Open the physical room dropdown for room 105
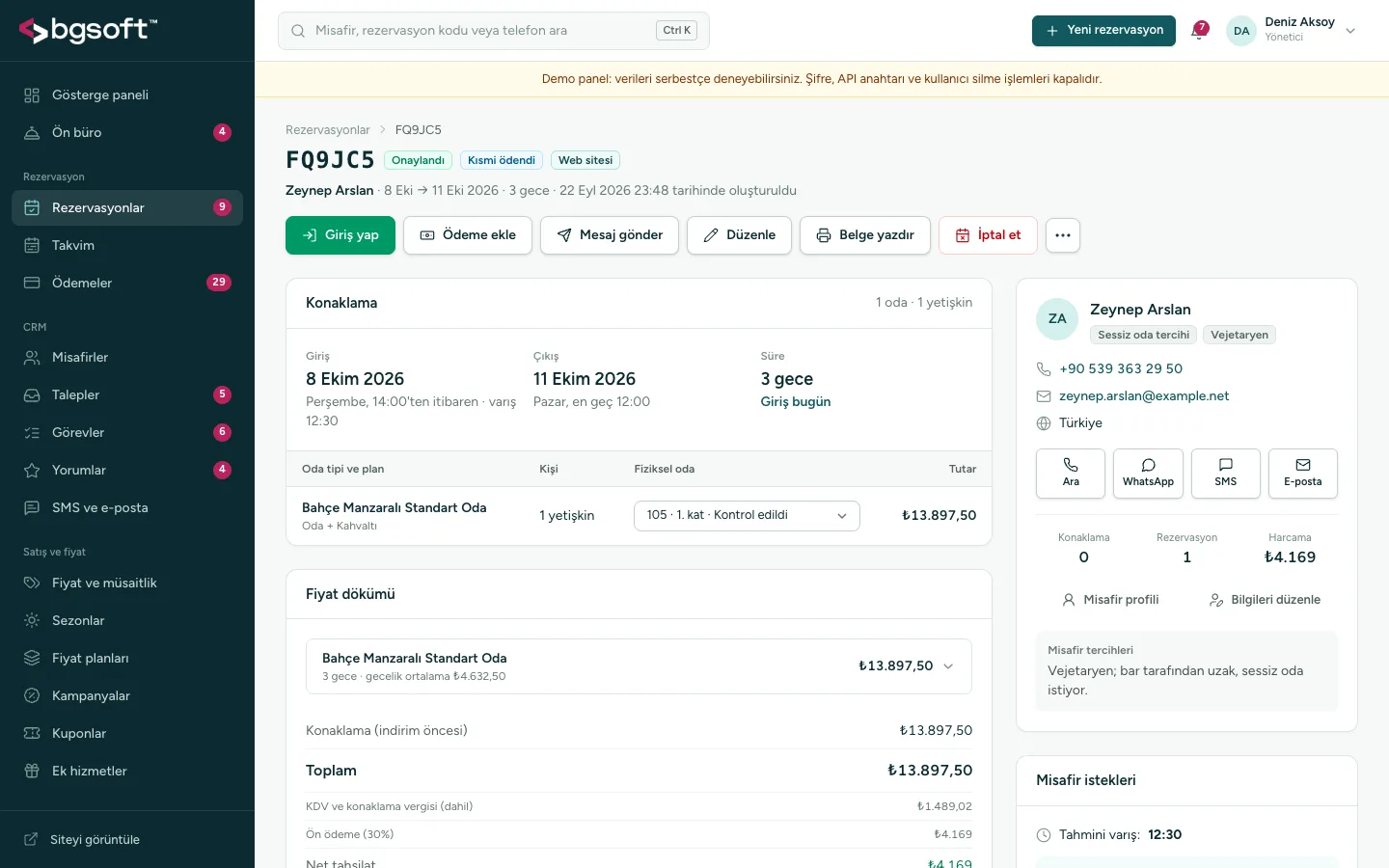Screen dimensions: 1389x868 pos(747,516)
